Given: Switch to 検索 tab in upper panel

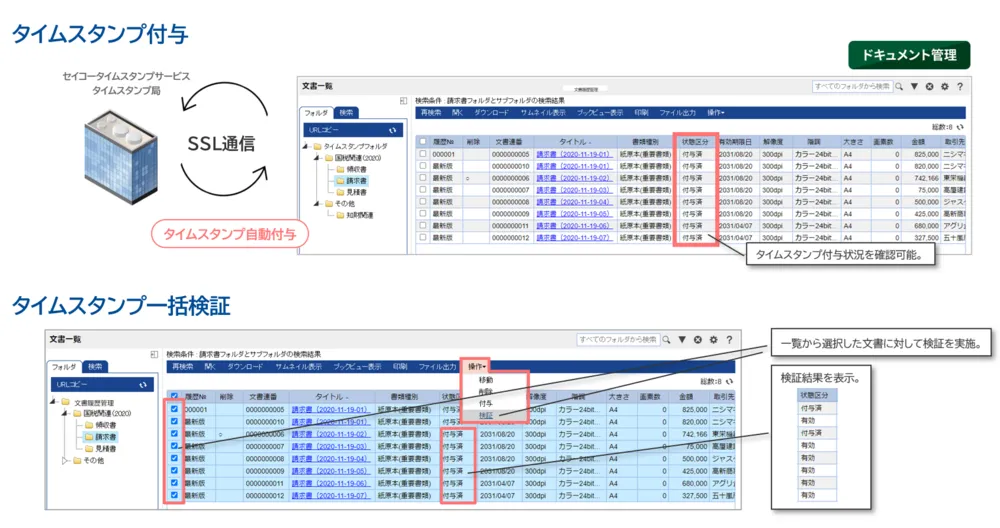Looking at the screenshot, I should (346, 113).
